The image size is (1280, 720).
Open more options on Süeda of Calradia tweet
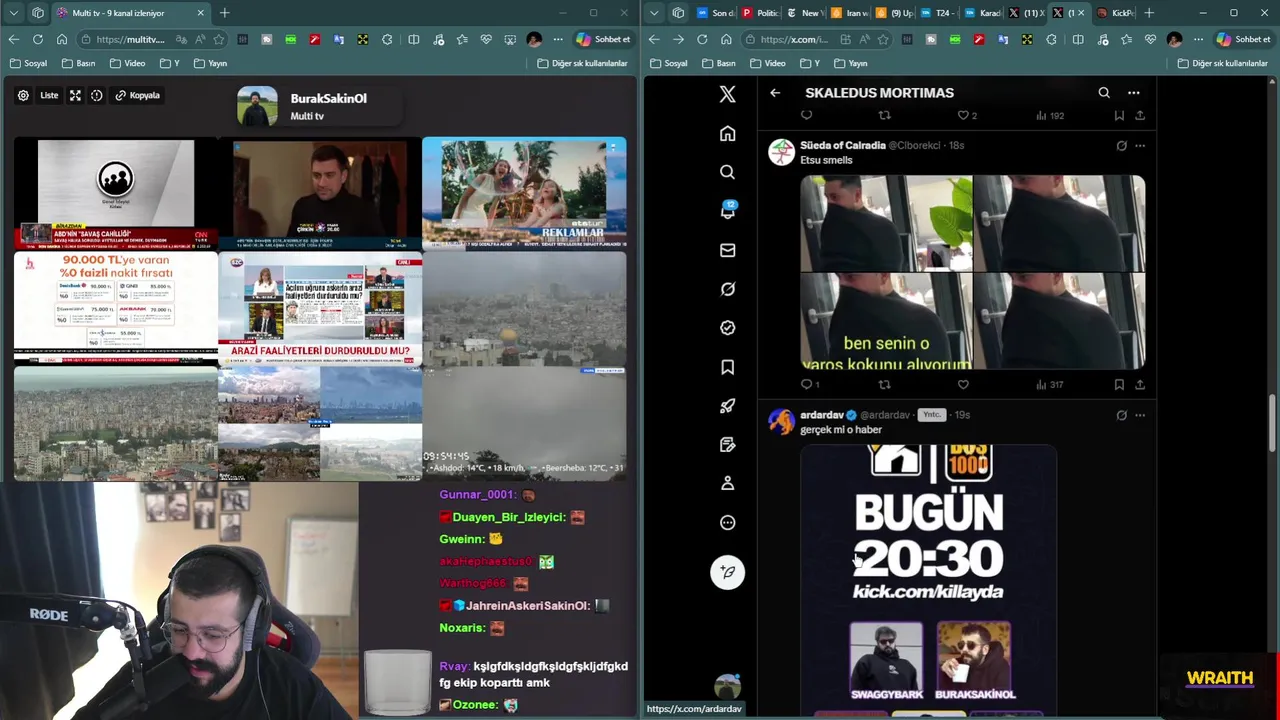pos(1140,146)
